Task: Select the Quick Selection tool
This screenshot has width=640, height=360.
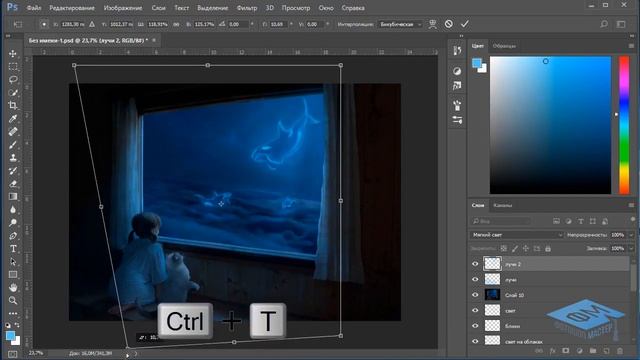Action: tap(13, 93)
